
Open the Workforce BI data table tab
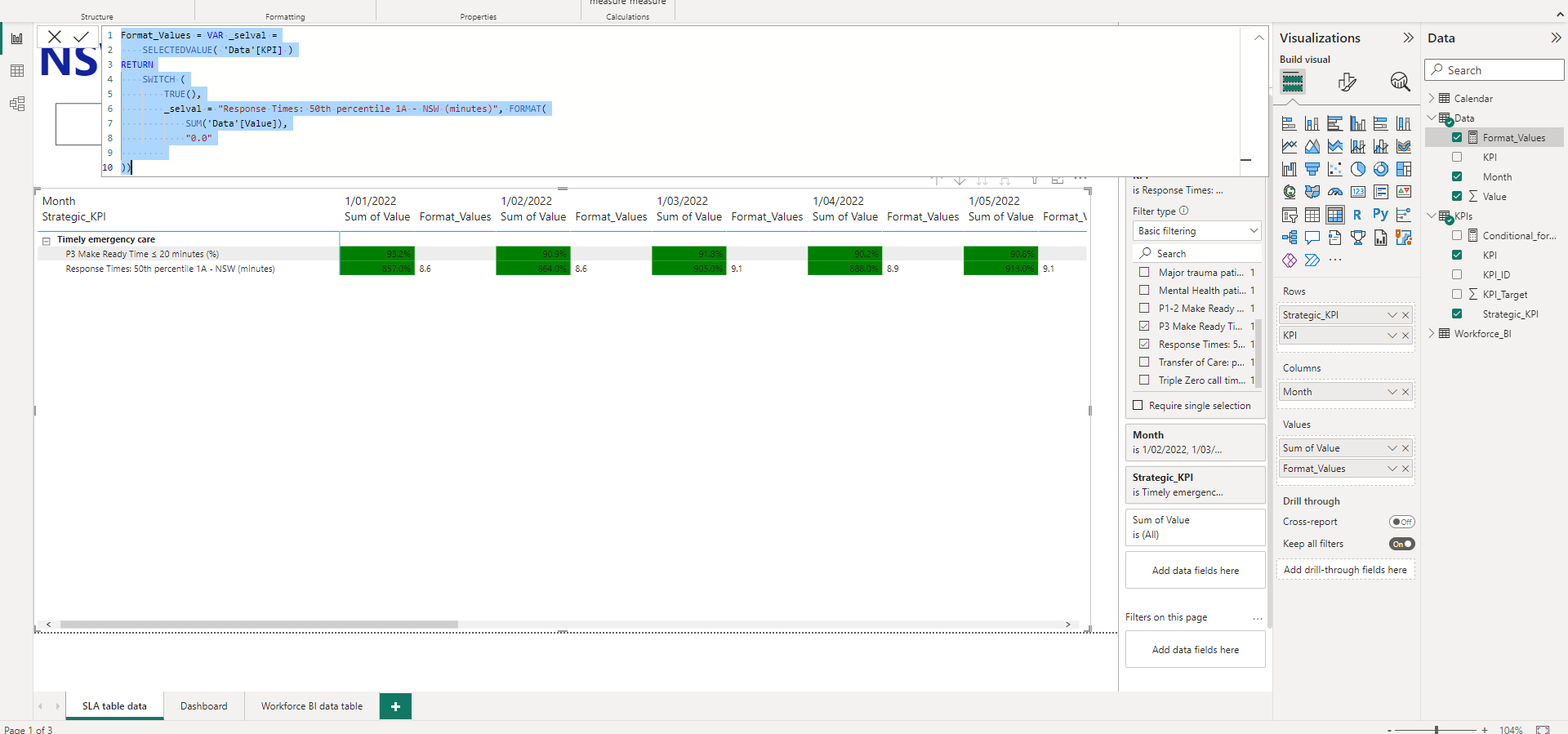(x=312, y=706)
